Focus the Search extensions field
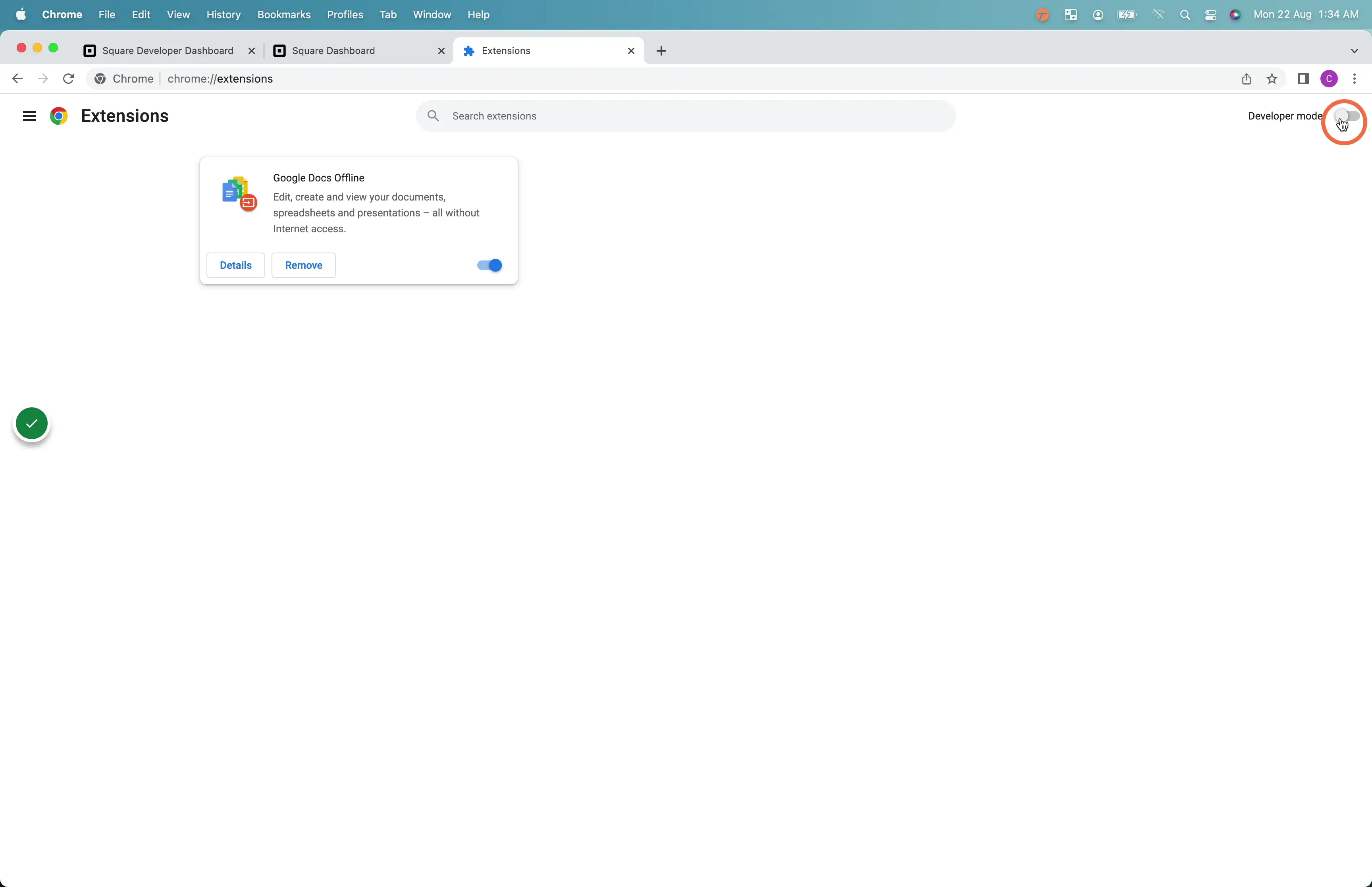The width and height of the screenshot is (1372, 887). [x=686, y=116]
